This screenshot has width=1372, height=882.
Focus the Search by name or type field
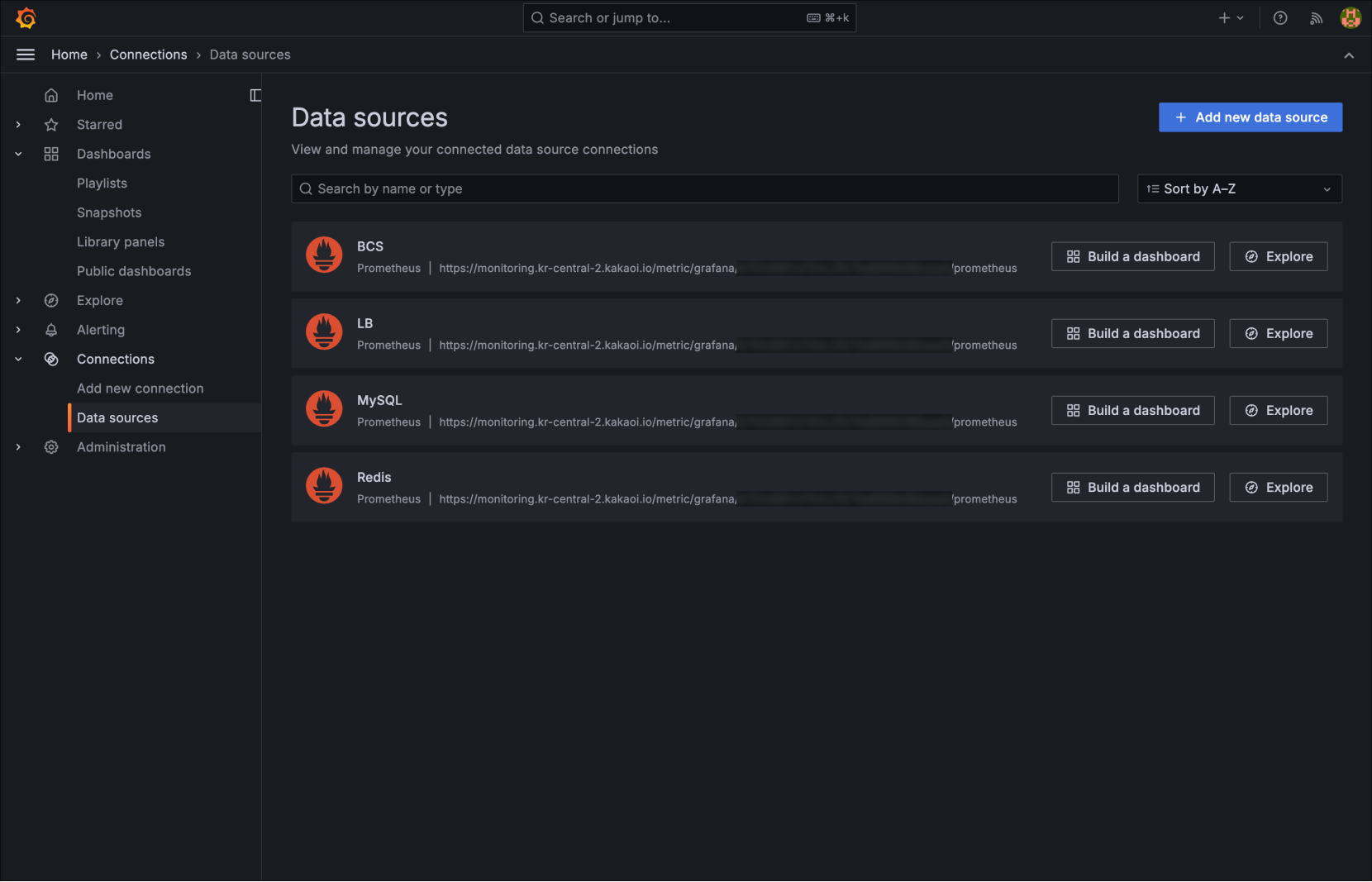click(x=705, y=188)
